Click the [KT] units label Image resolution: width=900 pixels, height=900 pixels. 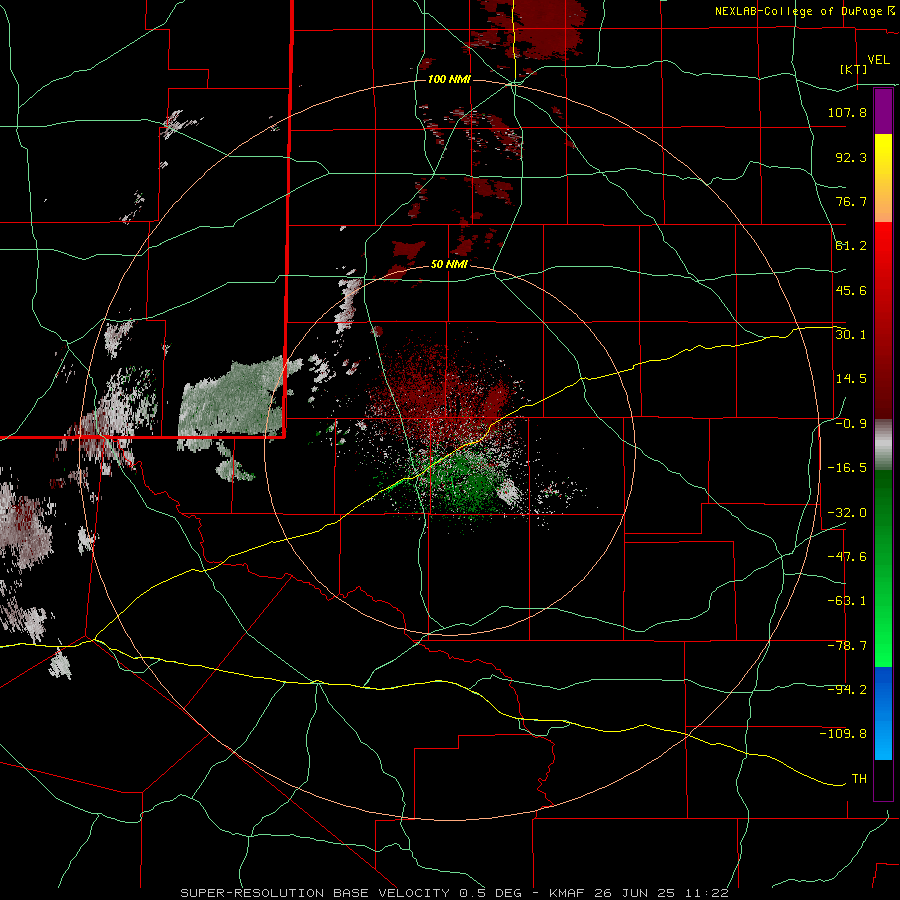click(x=854, y=69)
